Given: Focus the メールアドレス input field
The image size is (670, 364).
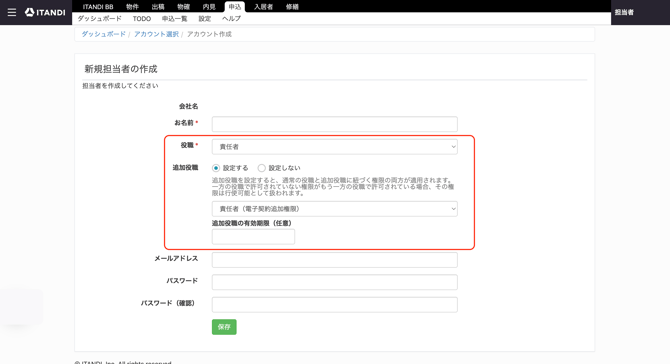Looking at the screenshot, I should coord(335,260).
